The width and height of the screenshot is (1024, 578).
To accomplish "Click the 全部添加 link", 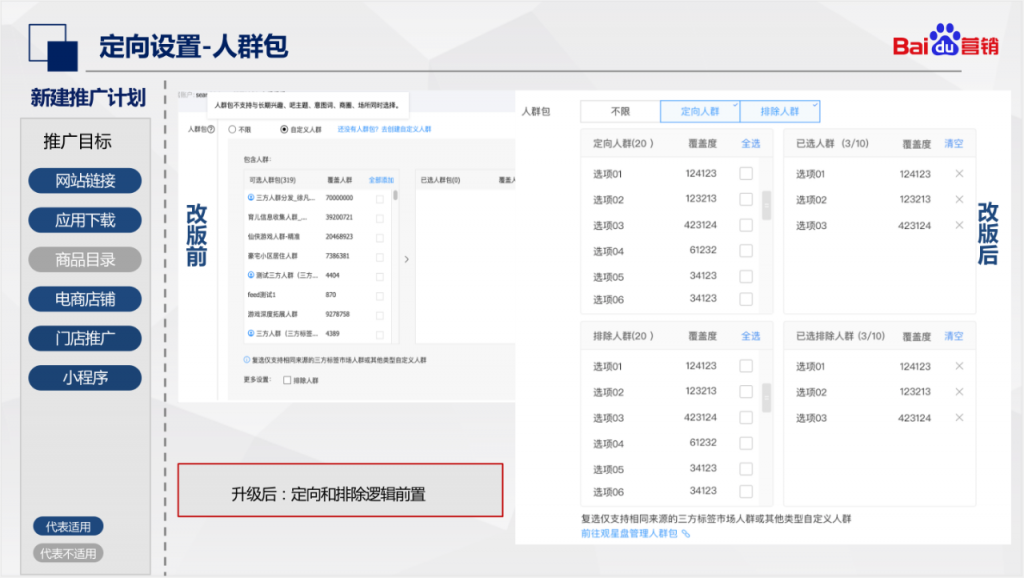I will [x=381, y=180].
